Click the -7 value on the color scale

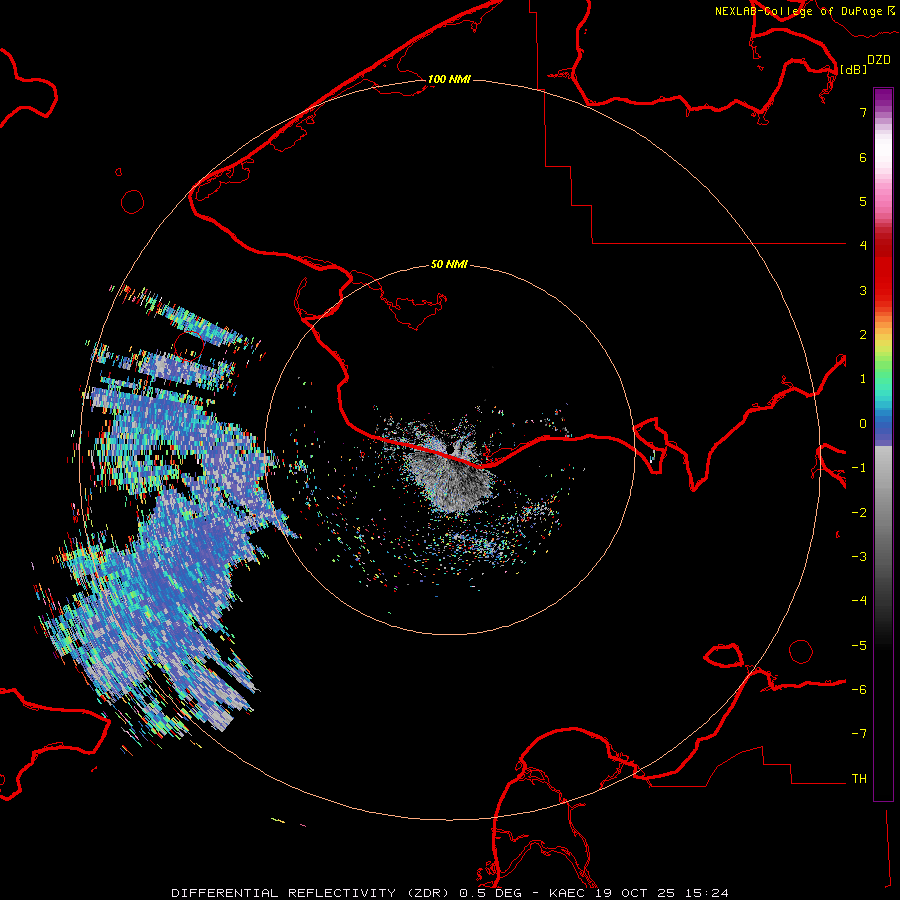(859, 734)
